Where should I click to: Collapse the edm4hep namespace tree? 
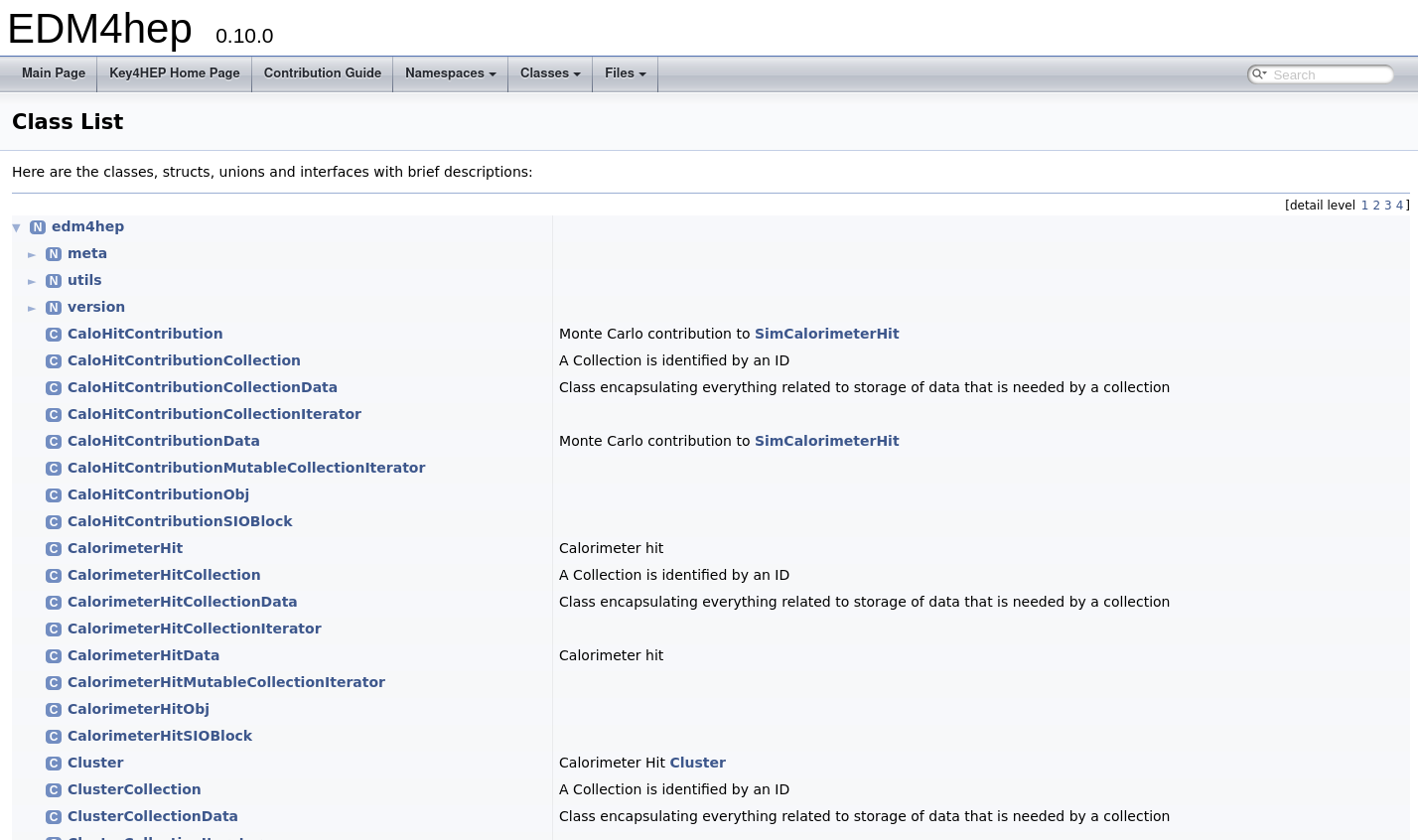[x=17, y=227]
